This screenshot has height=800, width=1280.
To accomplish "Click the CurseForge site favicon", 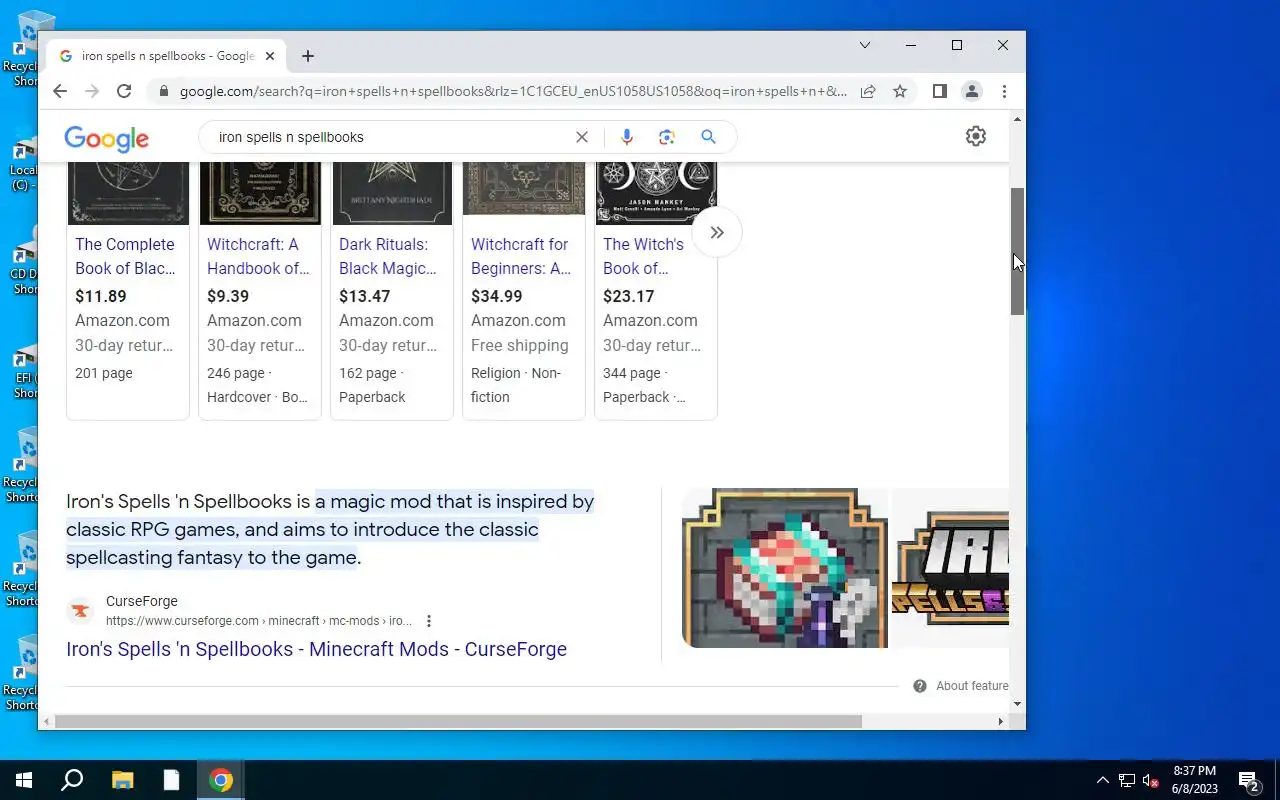I will click(x=80, y=610).
